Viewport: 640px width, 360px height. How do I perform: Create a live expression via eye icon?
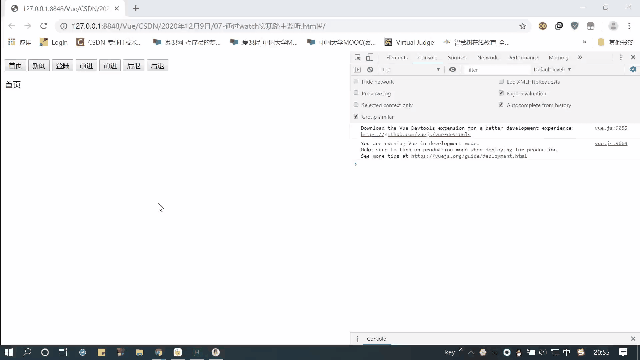(x=452, y=70)
